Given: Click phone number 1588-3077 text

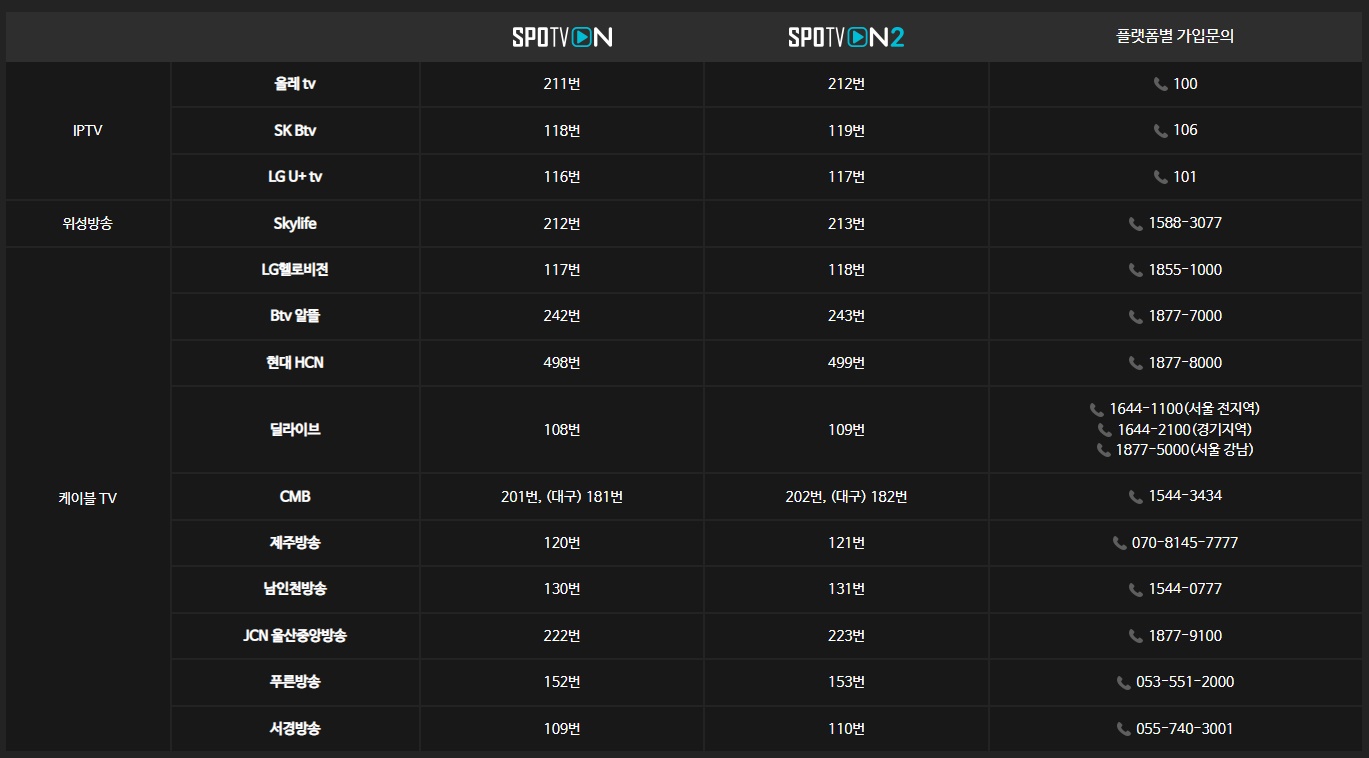Looking at the screenshot, I should (x=1185, y=223).
